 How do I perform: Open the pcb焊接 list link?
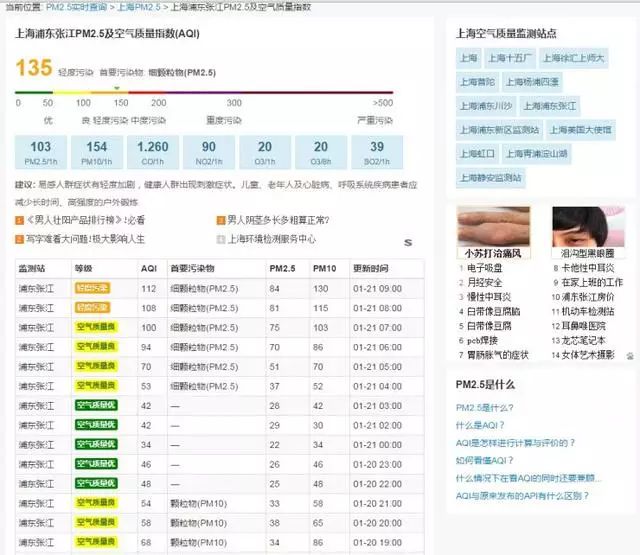pyautogui.click(x=482, y=340)
